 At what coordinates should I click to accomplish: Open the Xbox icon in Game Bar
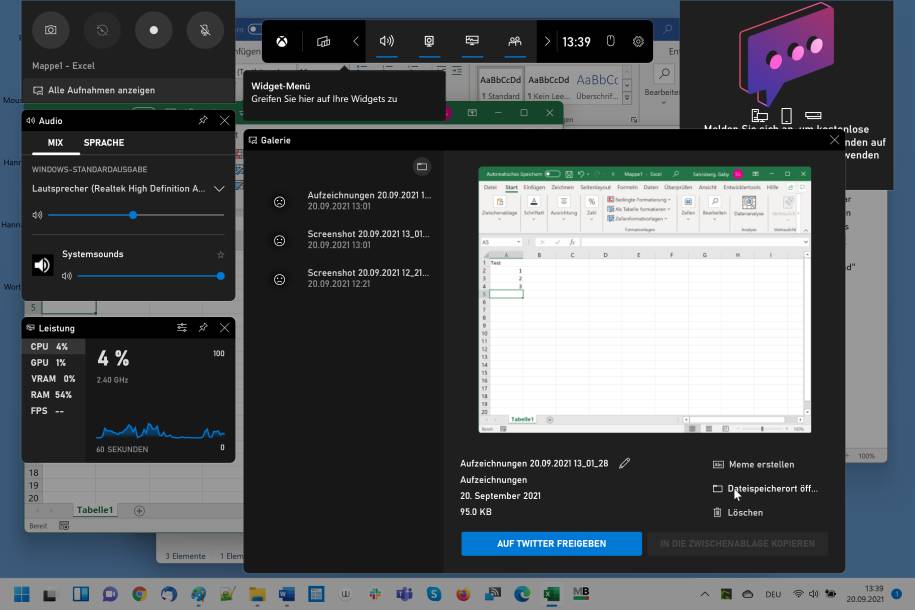283,42
